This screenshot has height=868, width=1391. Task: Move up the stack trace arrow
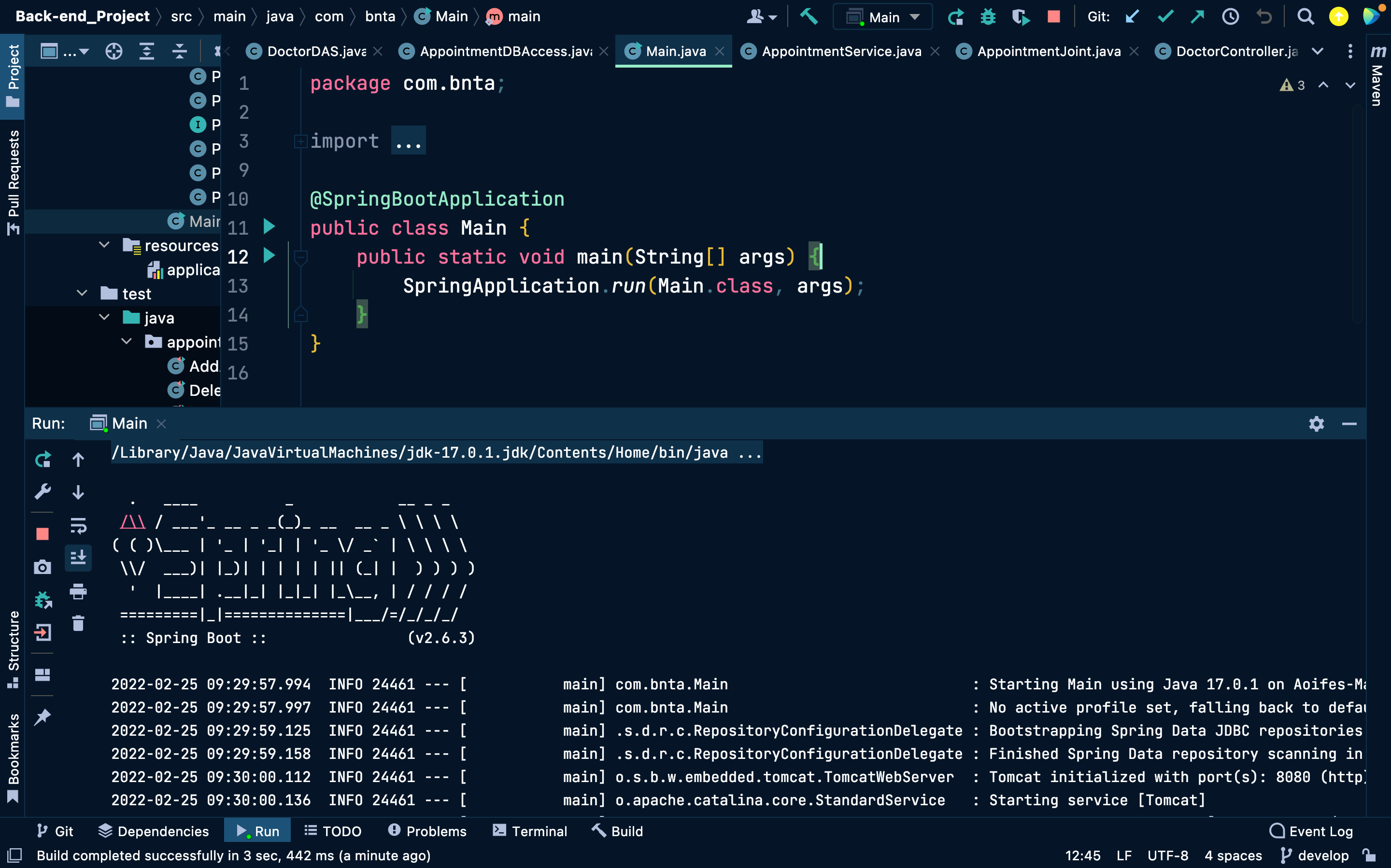pos(78,459)
